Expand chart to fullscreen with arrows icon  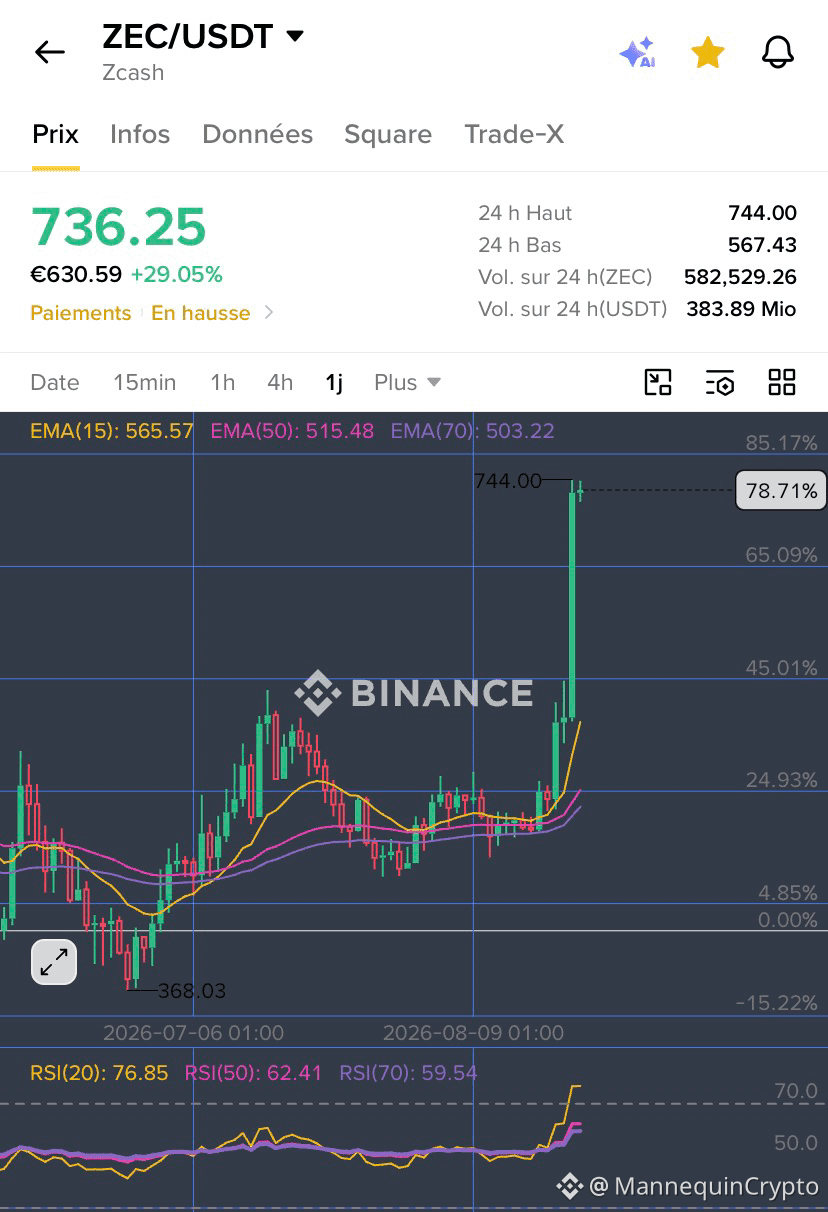pos(54,962)
